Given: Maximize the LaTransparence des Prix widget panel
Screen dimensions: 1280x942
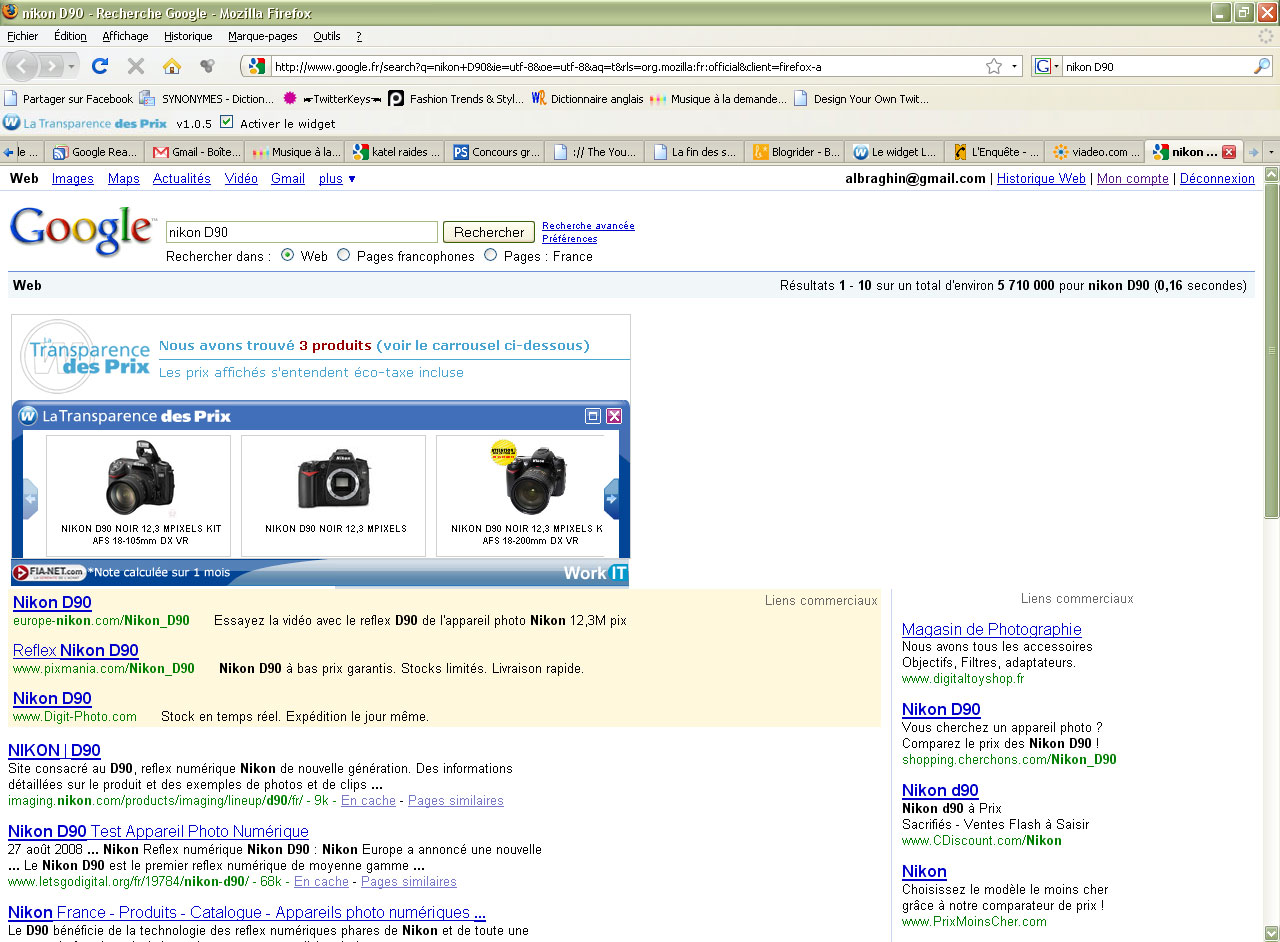Looking at the screenshot, I should pos(593,416).
